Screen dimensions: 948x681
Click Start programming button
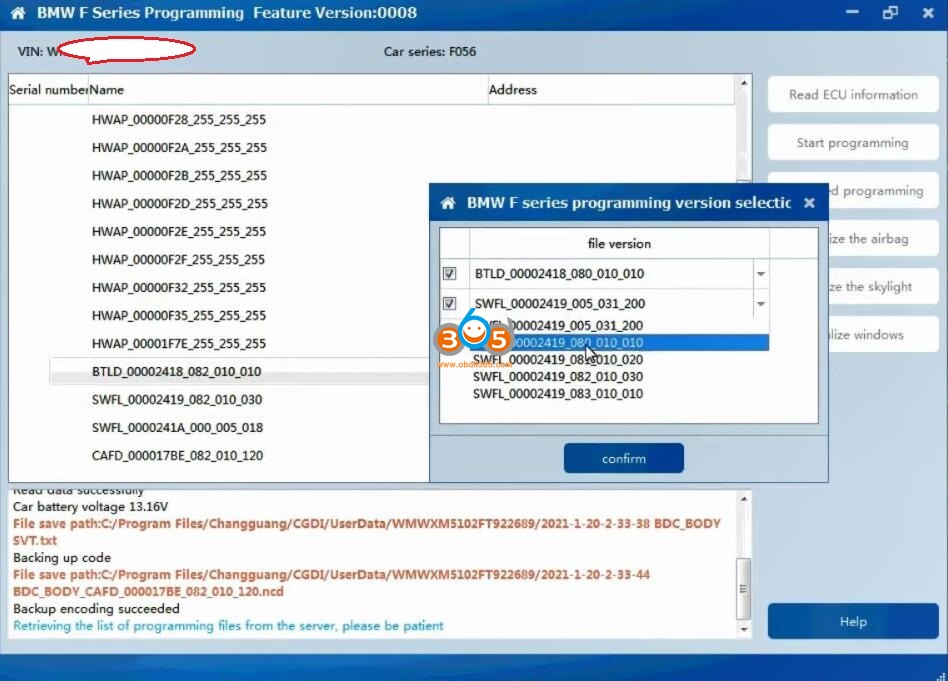[x=853, y=143]
